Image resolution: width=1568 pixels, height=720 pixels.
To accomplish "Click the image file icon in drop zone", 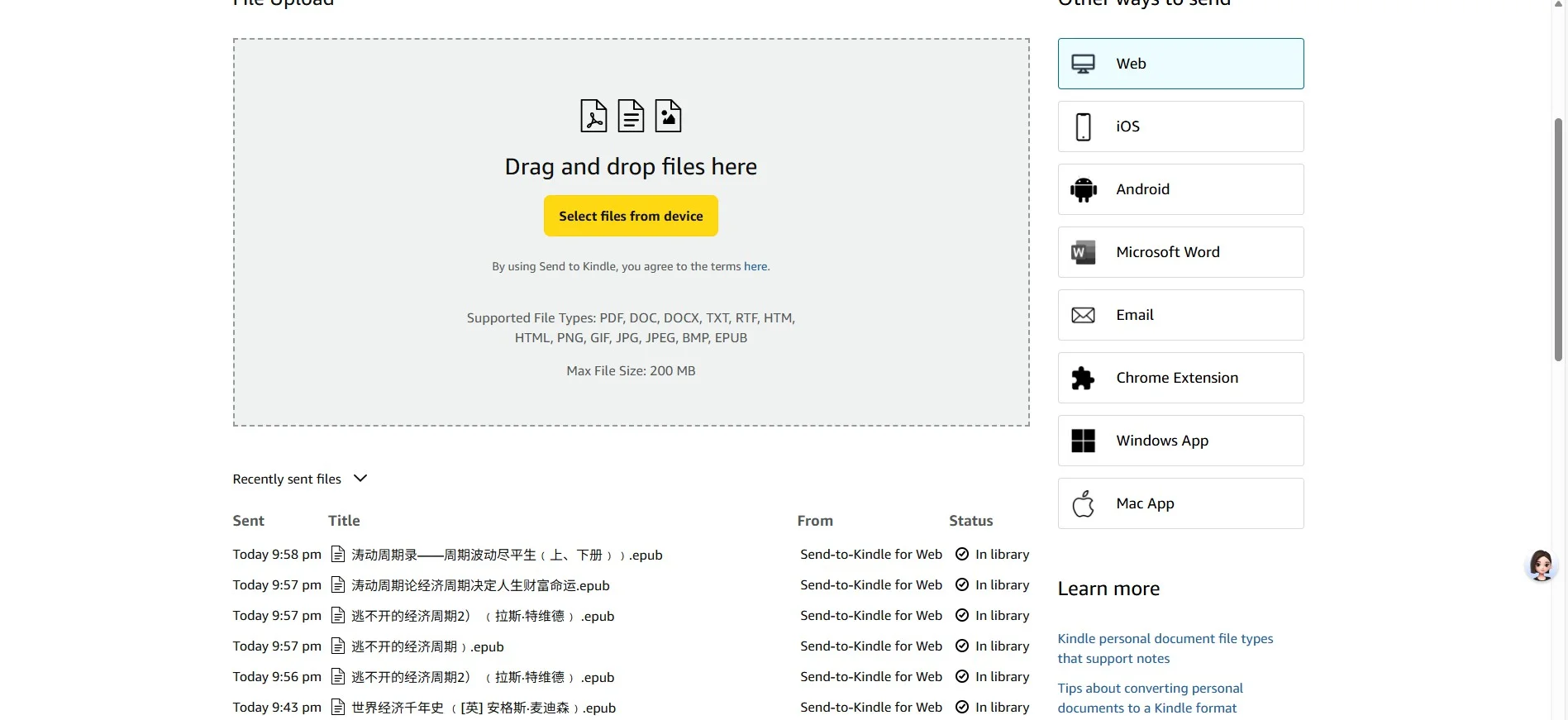I will point(668,116).
